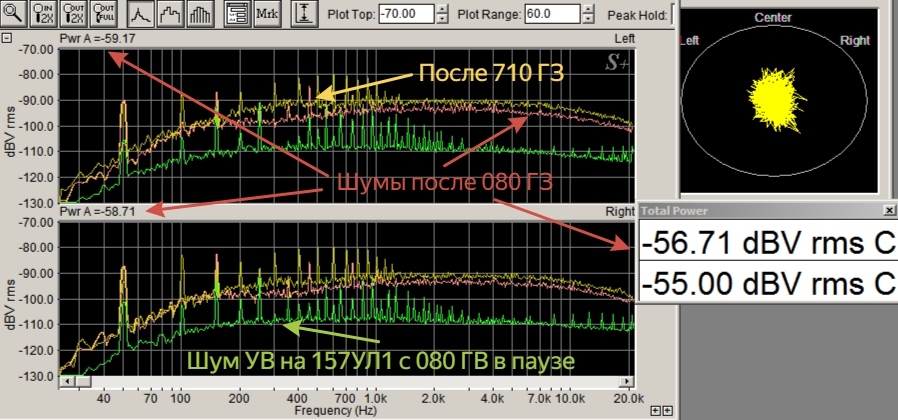This screenshot has height=420, width=898.
Task: Switch to line plot style
Action: click(140, 14)
